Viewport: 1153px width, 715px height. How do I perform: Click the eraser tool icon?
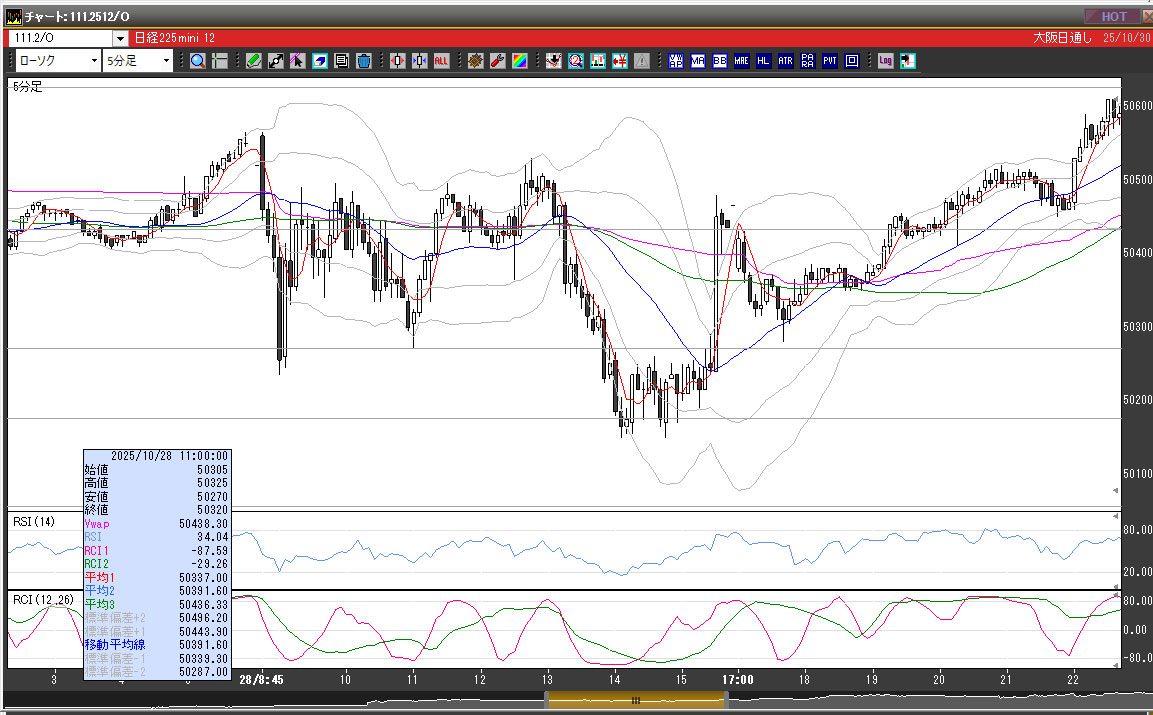tap(320, 61)
